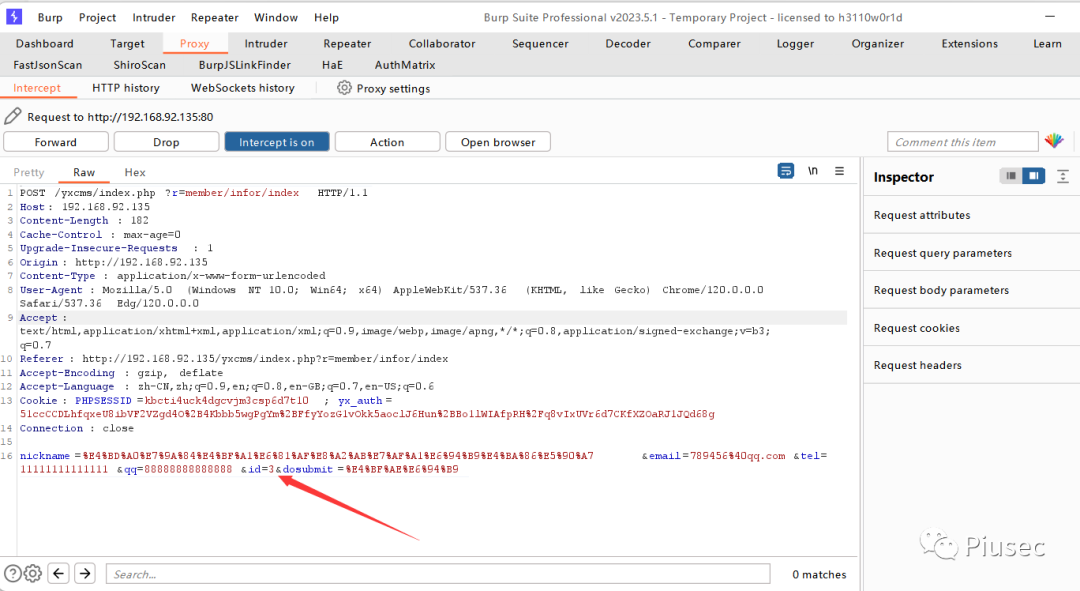Switch editor to Pretty view
The height and width of the screenshot is (591, 1080).
(28, 172)
